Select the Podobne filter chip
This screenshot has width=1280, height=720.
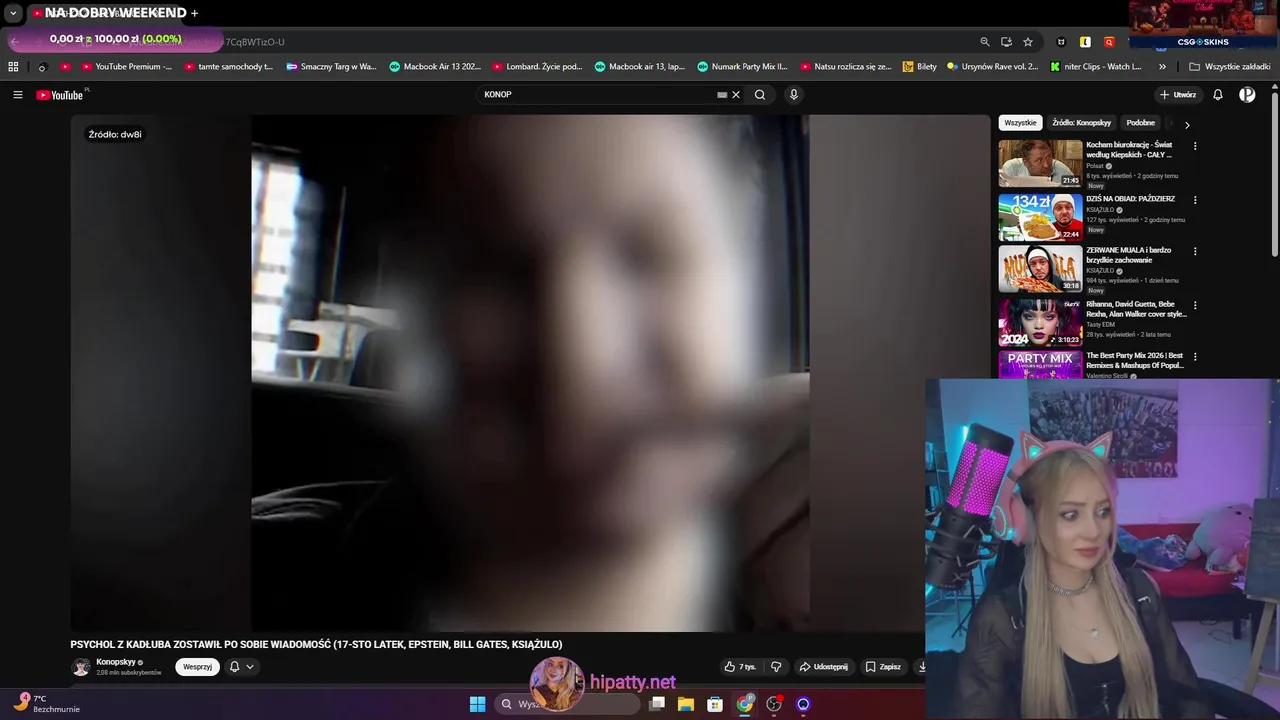[1140, 123]
